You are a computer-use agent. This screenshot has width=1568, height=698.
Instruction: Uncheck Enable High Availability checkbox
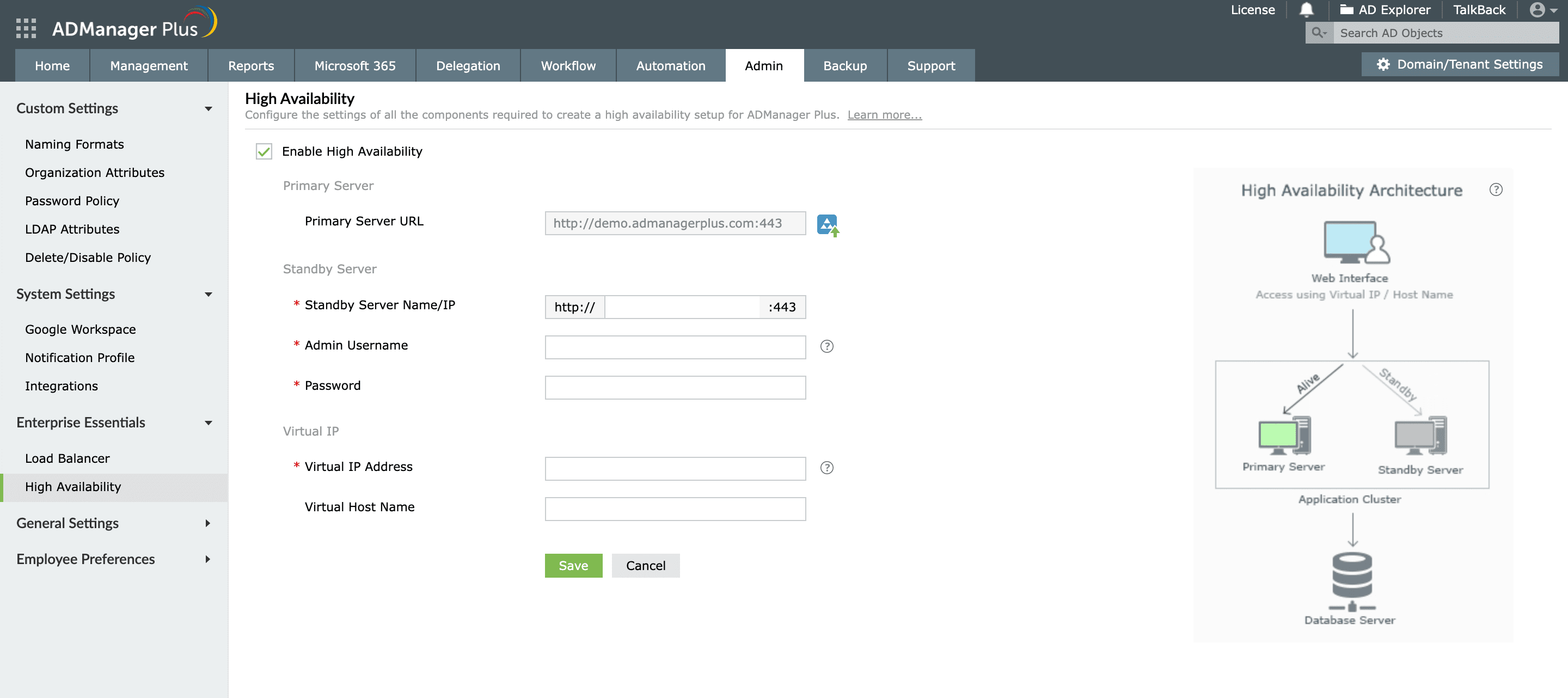point(264,151)
